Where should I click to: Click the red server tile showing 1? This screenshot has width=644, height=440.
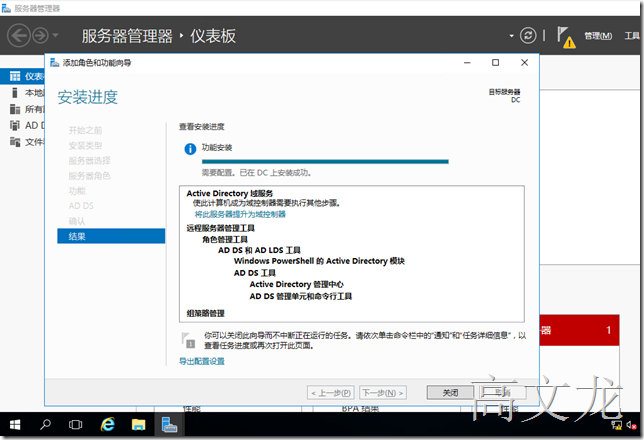579,330
